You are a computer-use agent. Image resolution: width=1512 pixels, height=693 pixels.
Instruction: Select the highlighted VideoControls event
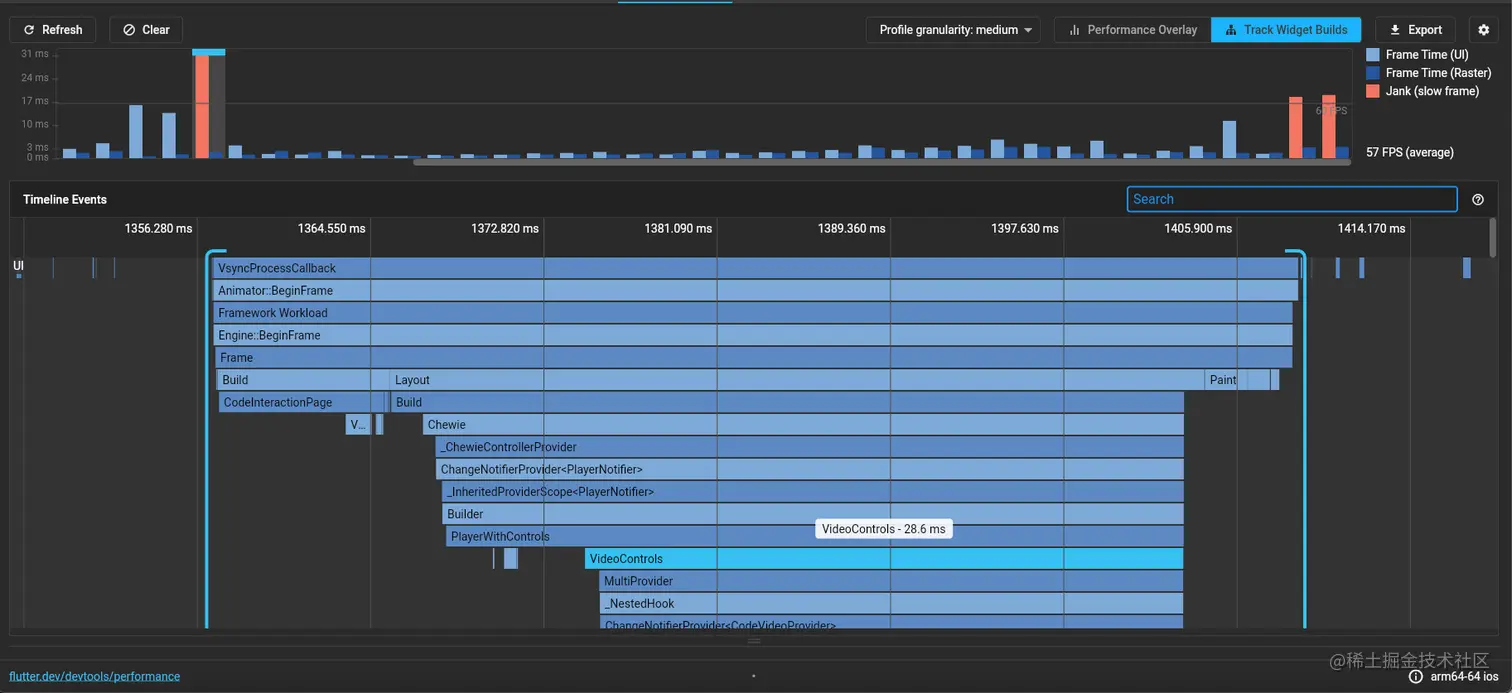[884, 558]
